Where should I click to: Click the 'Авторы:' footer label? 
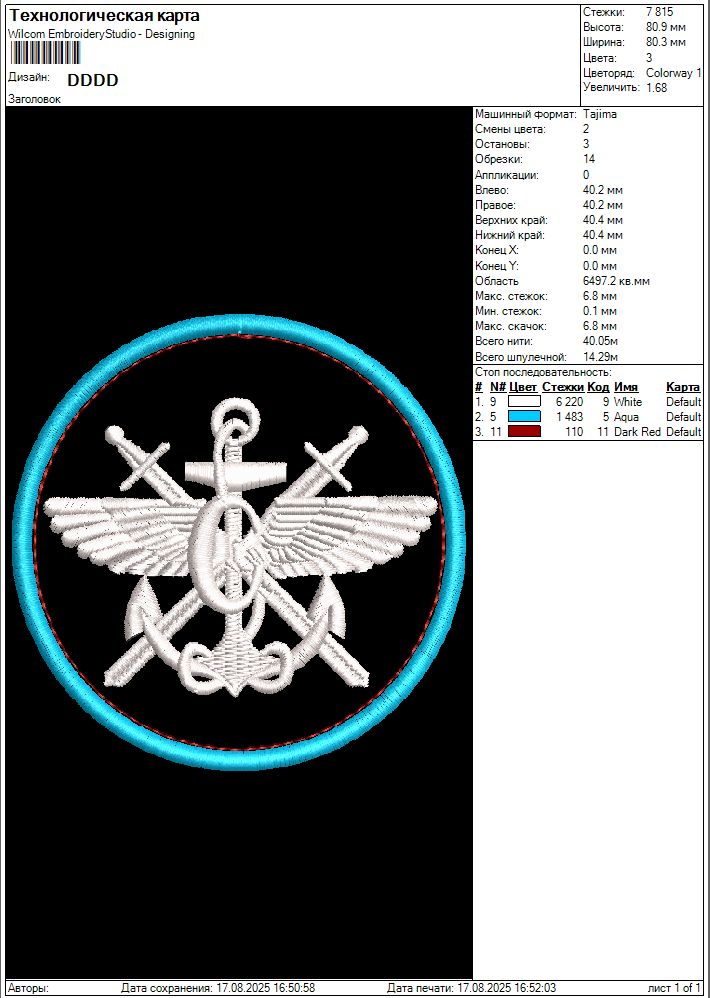pos(28,988)
